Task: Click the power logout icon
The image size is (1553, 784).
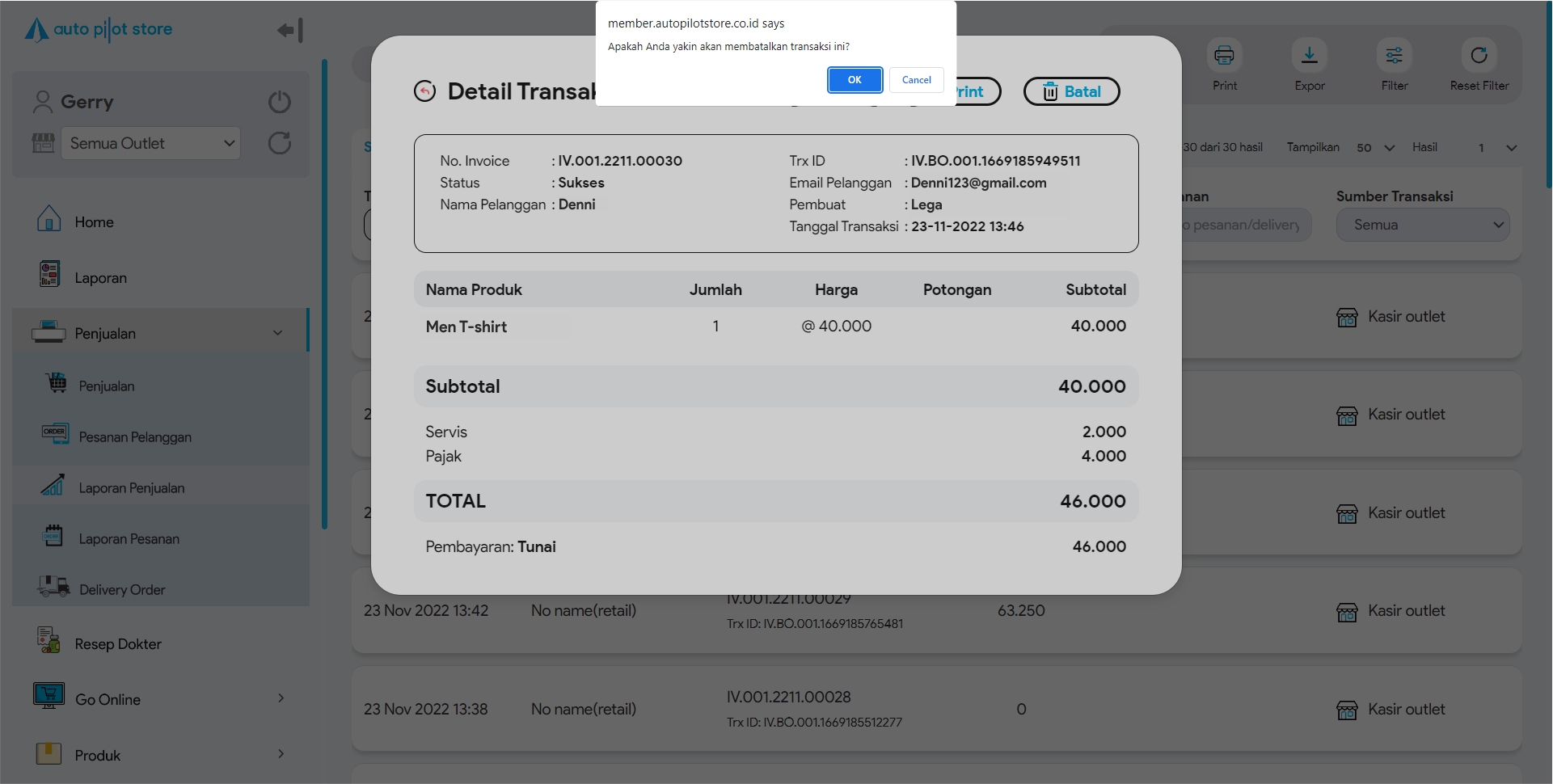Action: tap(279, 102)
